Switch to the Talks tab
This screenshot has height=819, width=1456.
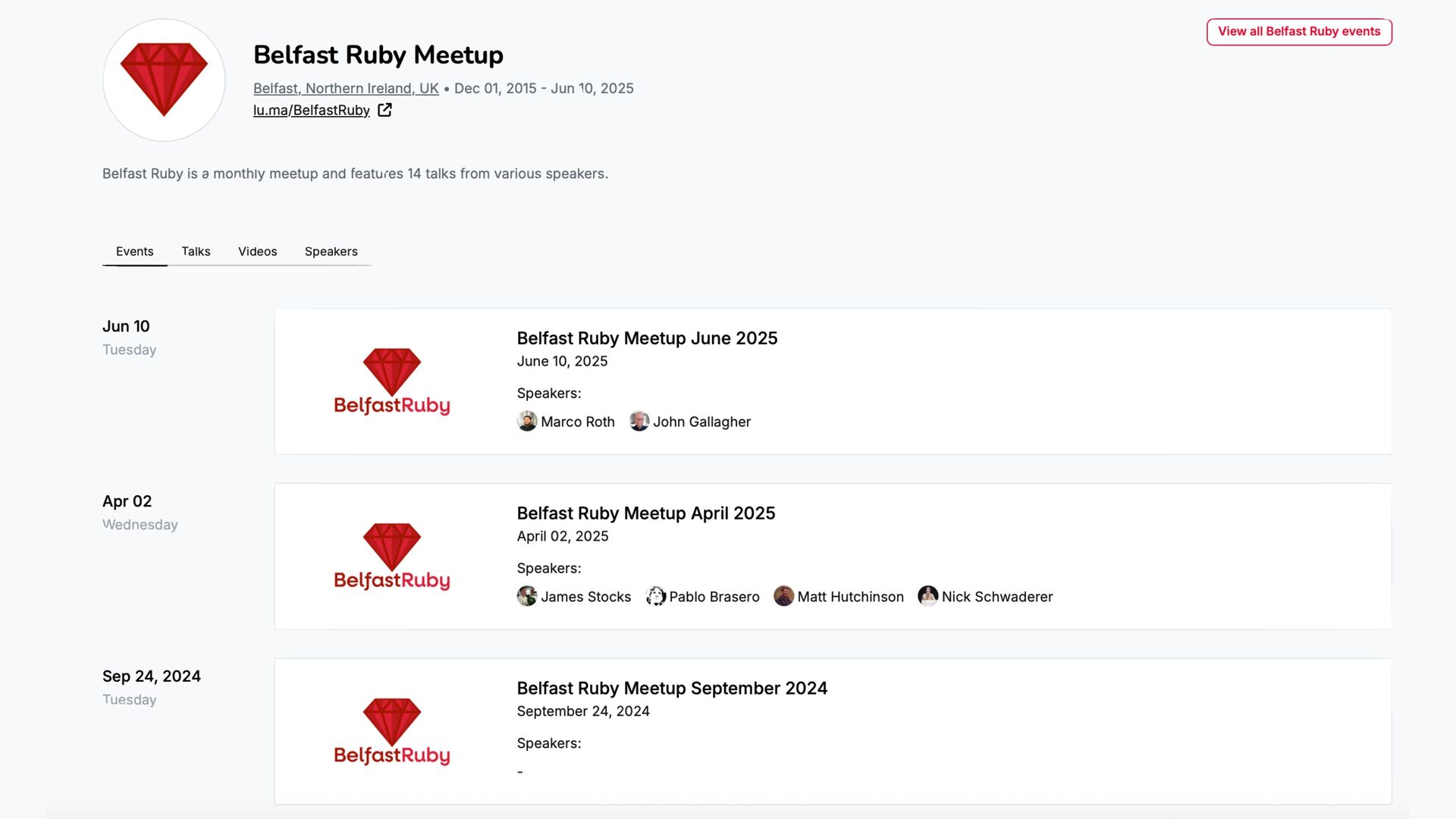(x=196, y=251)
